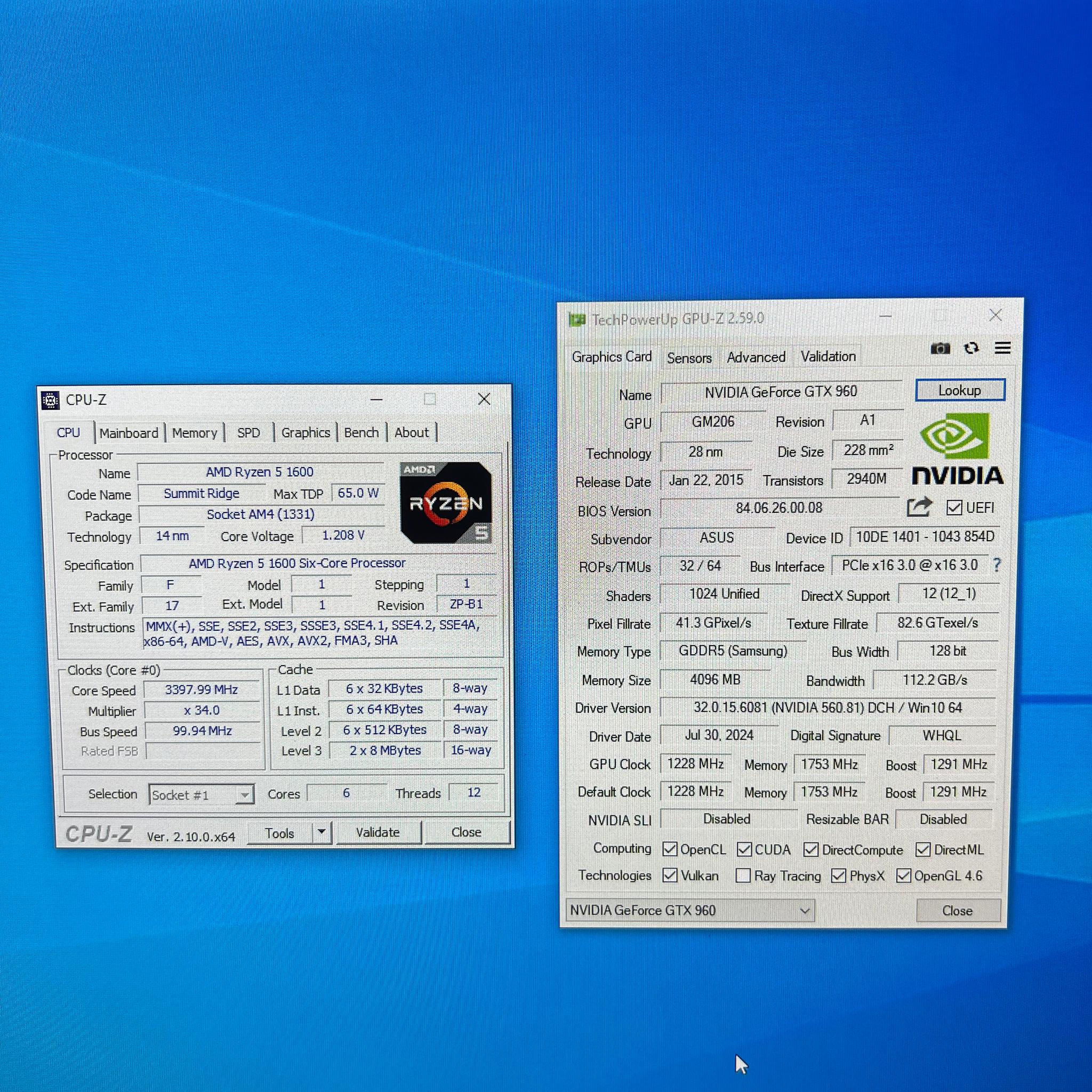
Task: Click Bandwidth field 112.2 GB/s
Action: tap(935, 680)
